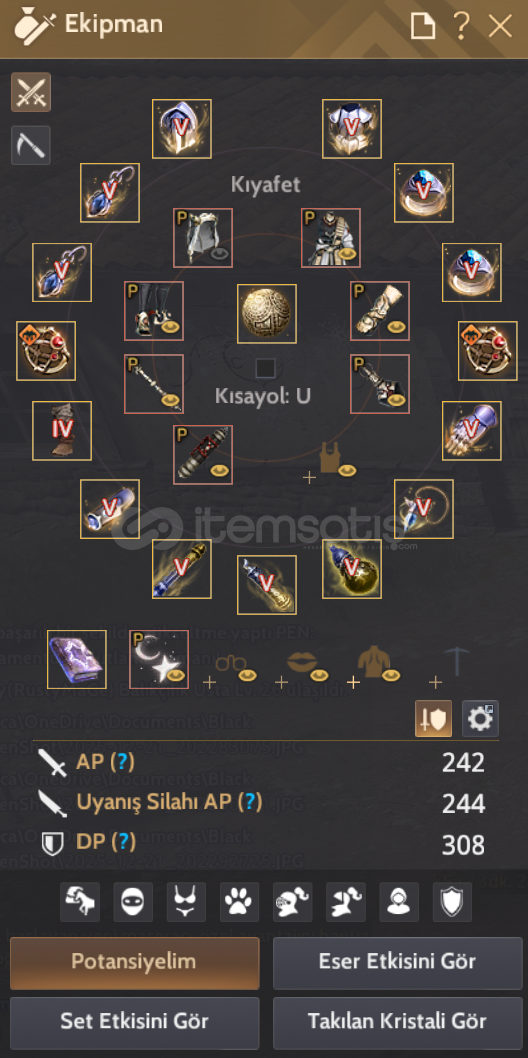528x1058 pixels.
Task: Select the crossed swords combat gear tab
Action: point(31,92)
